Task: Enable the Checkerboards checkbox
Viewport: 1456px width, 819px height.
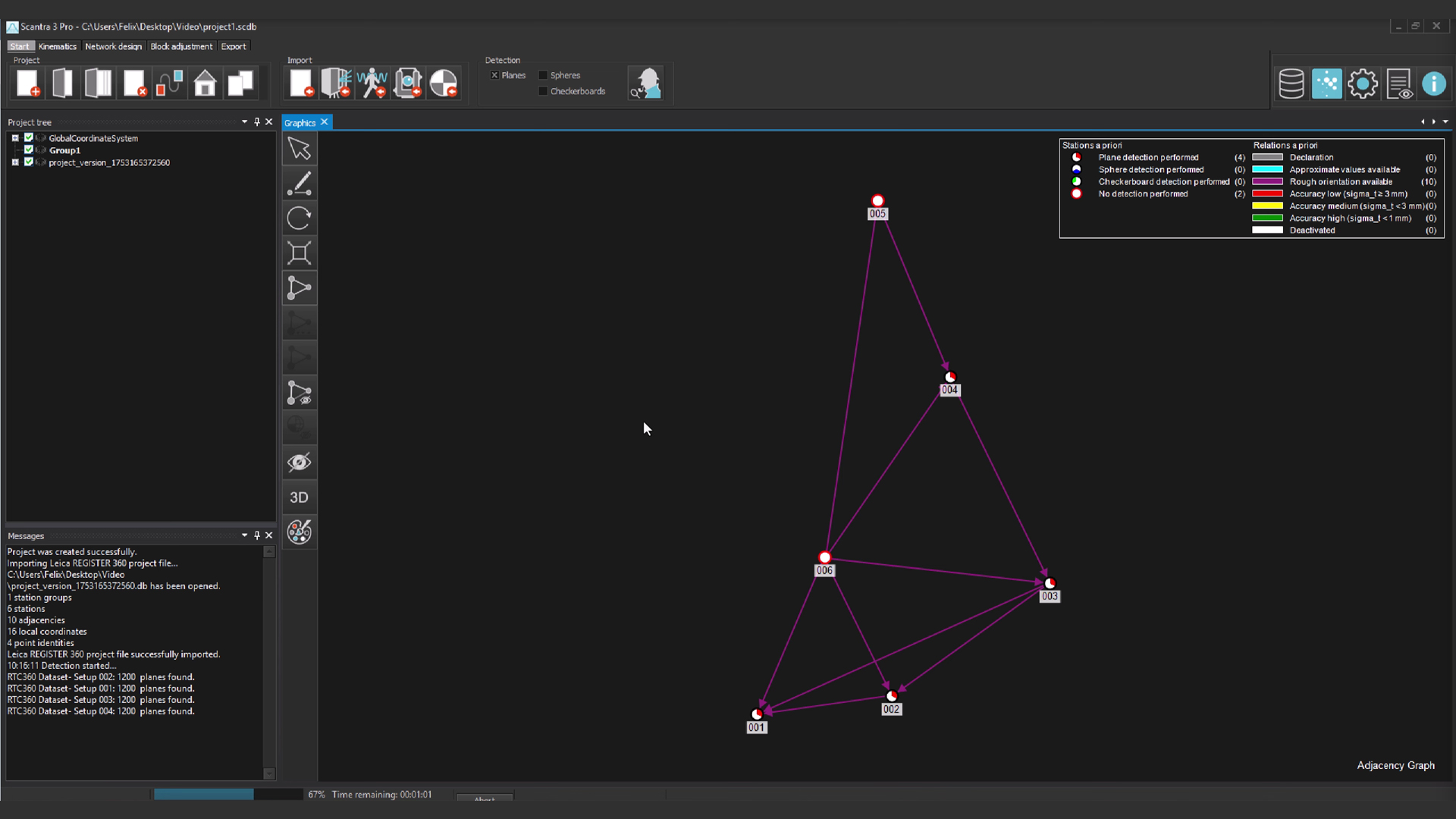Action: pyautogui.click(x=543, y=91)
